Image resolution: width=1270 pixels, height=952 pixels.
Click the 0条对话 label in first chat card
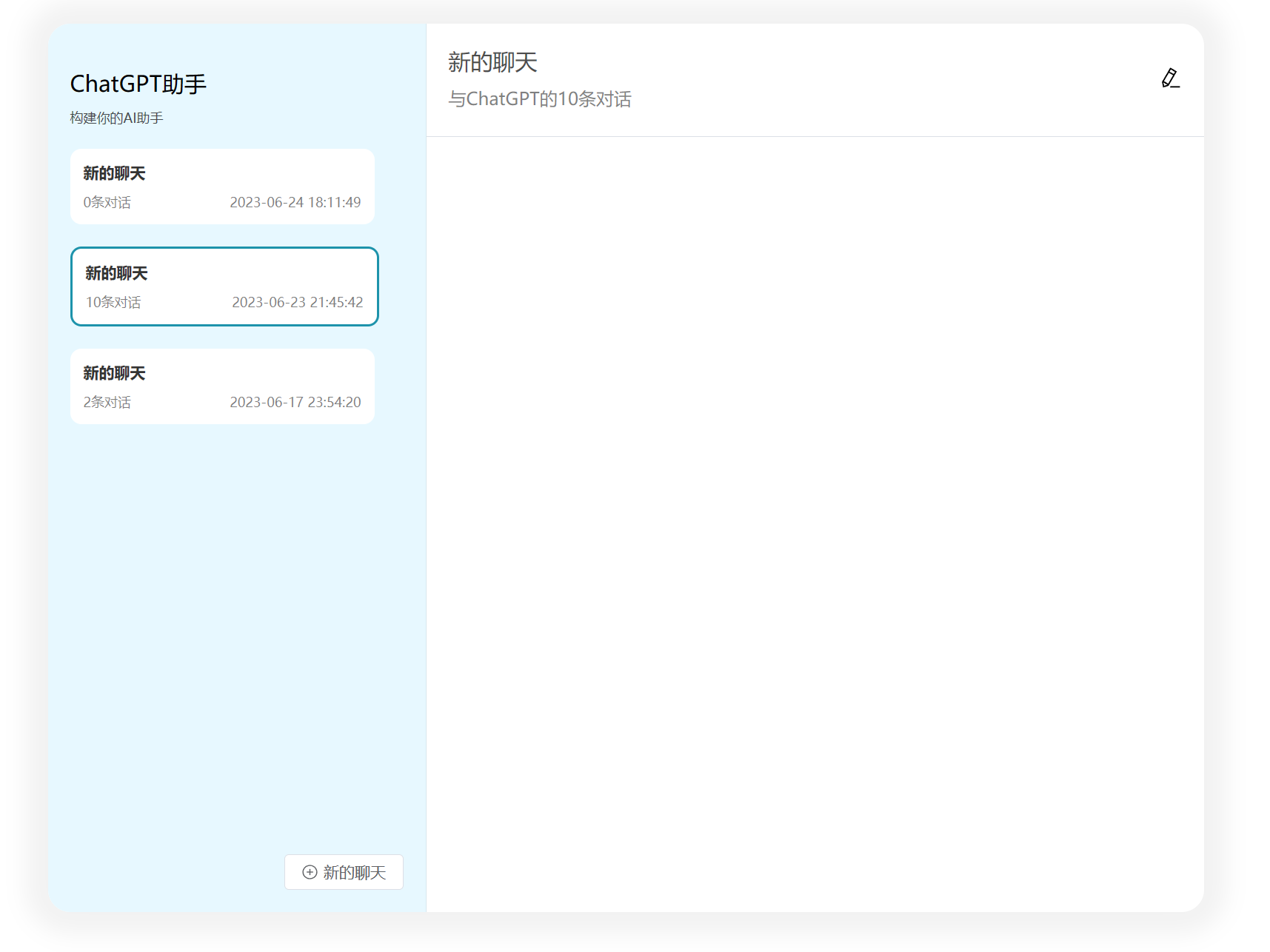coord(107,203)
